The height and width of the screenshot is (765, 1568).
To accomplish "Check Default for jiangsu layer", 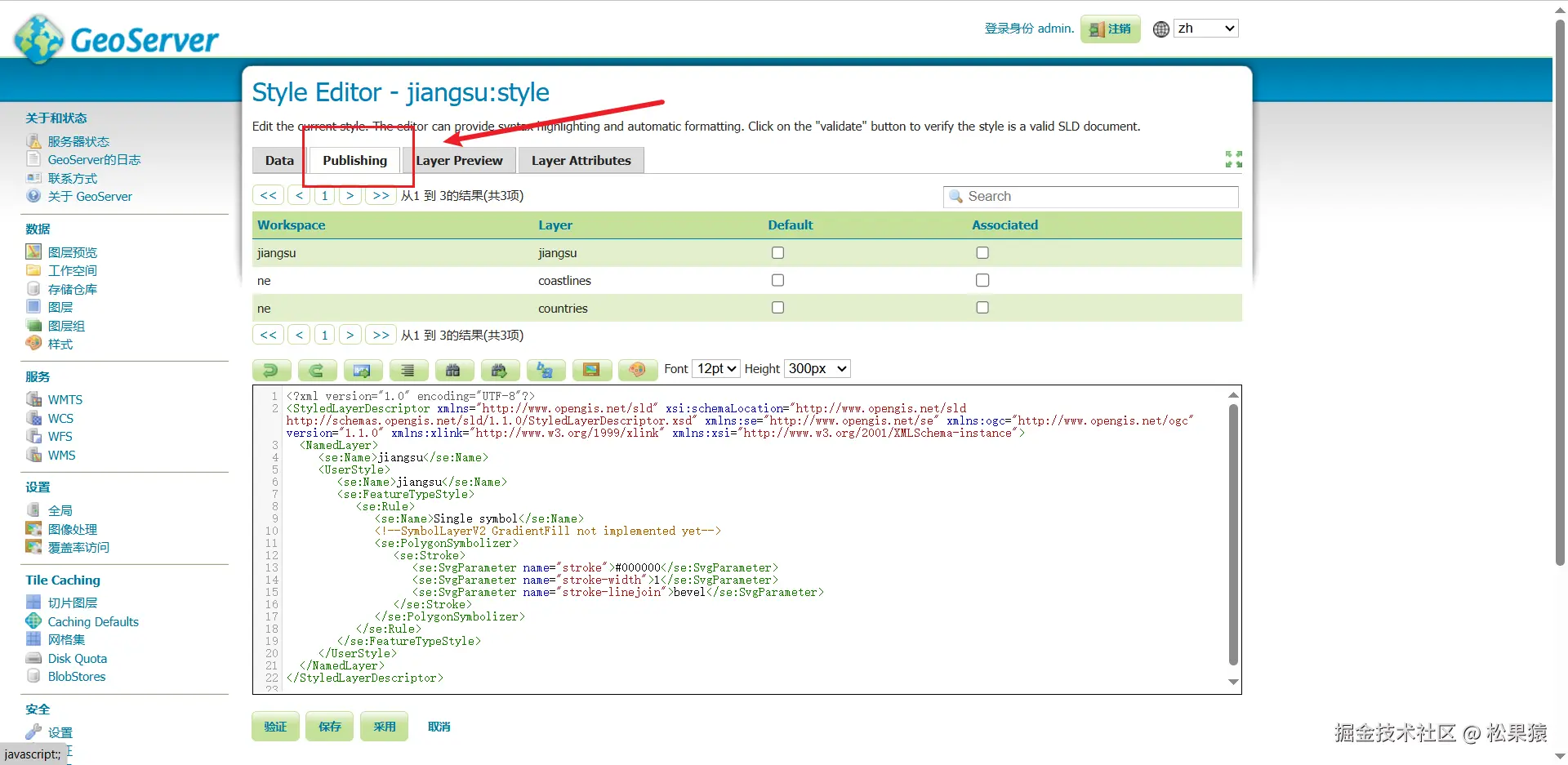I will (777, 253).
